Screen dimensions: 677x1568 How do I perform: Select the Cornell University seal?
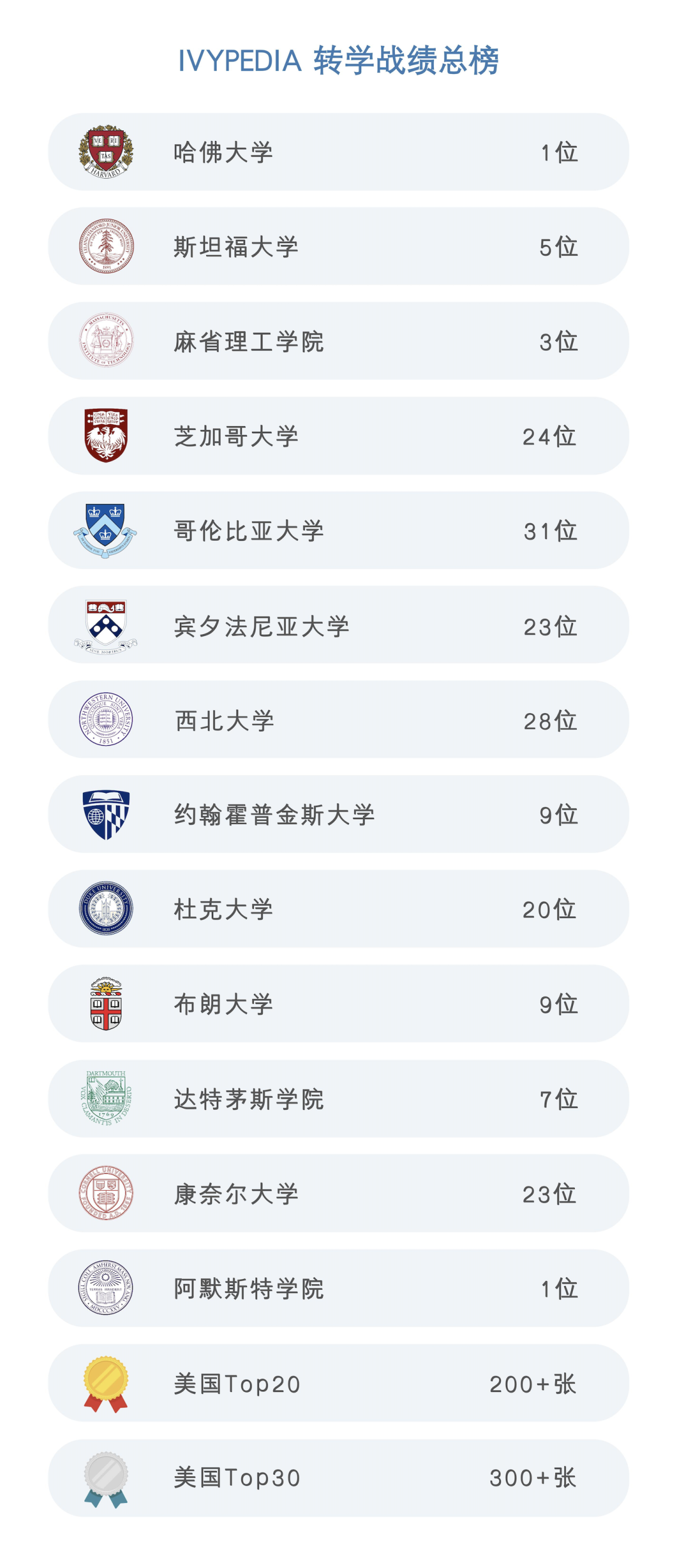(x=106, y=1193)
